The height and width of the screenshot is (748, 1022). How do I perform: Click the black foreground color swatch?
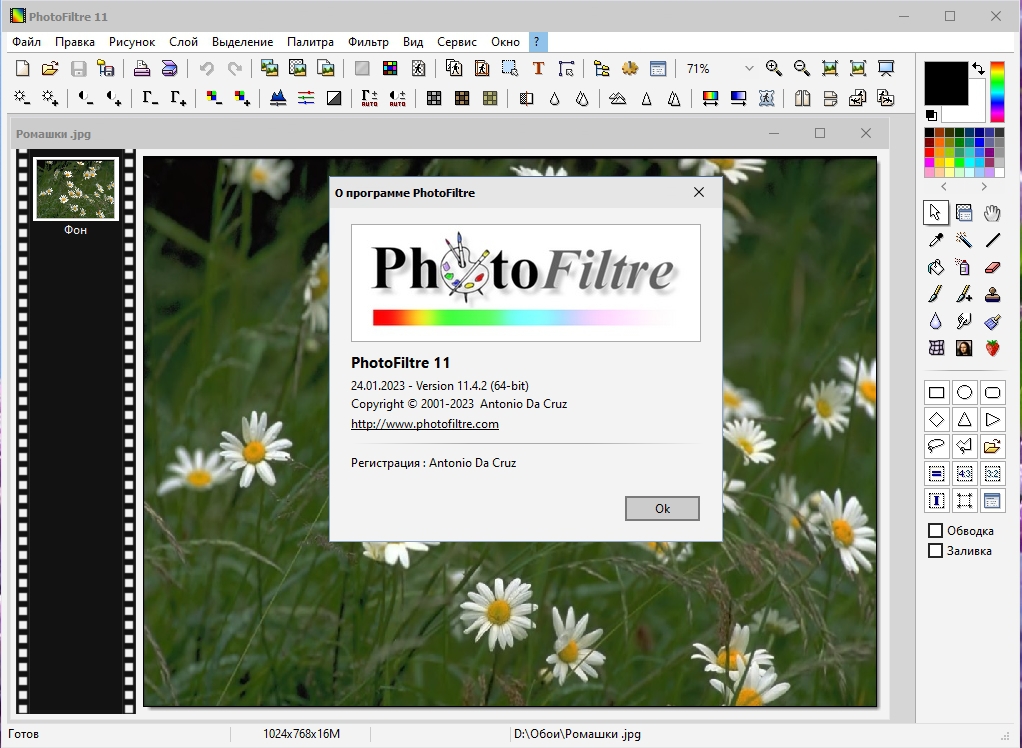point(946,83)
